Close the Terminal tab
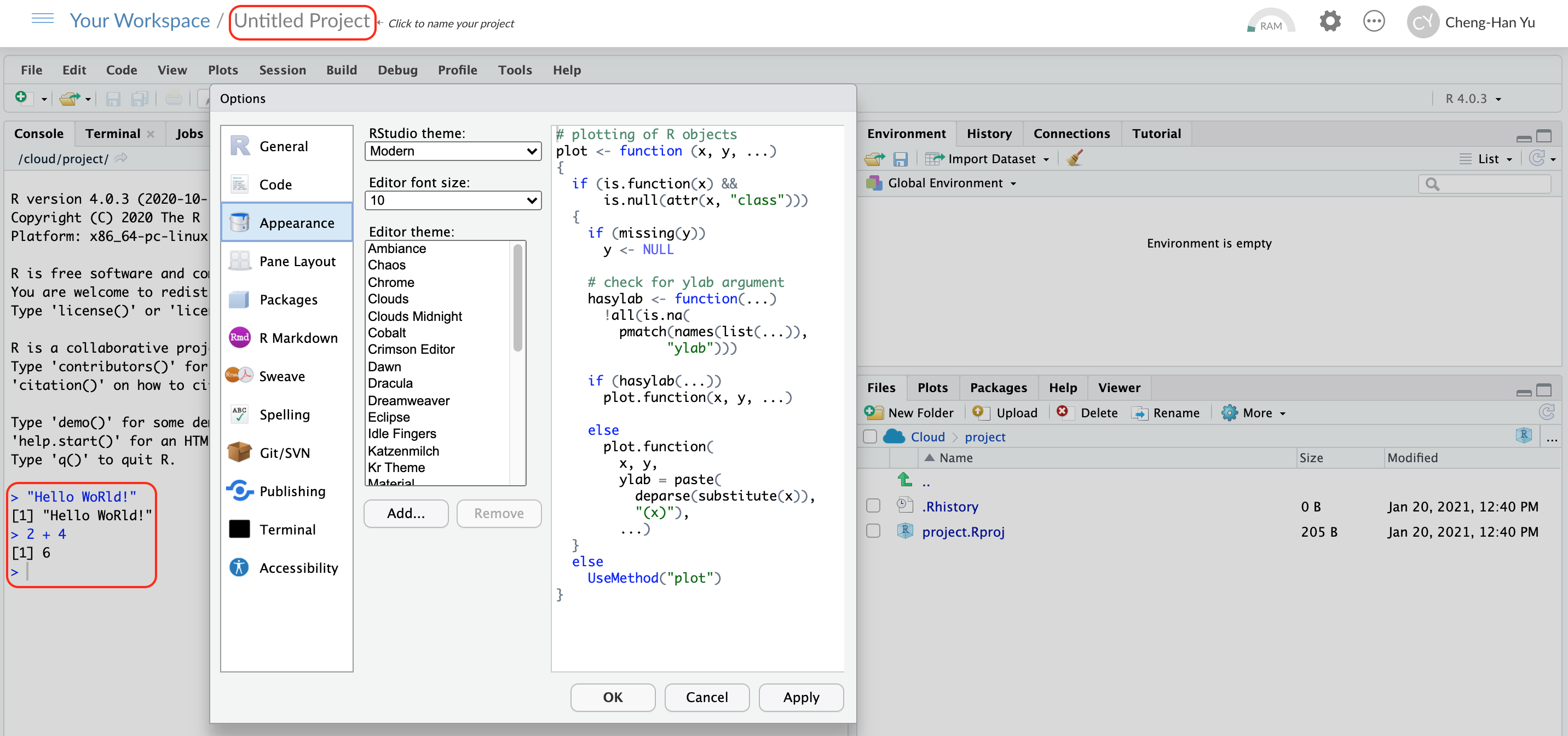 pyautogui.click(x=151, y=134)
